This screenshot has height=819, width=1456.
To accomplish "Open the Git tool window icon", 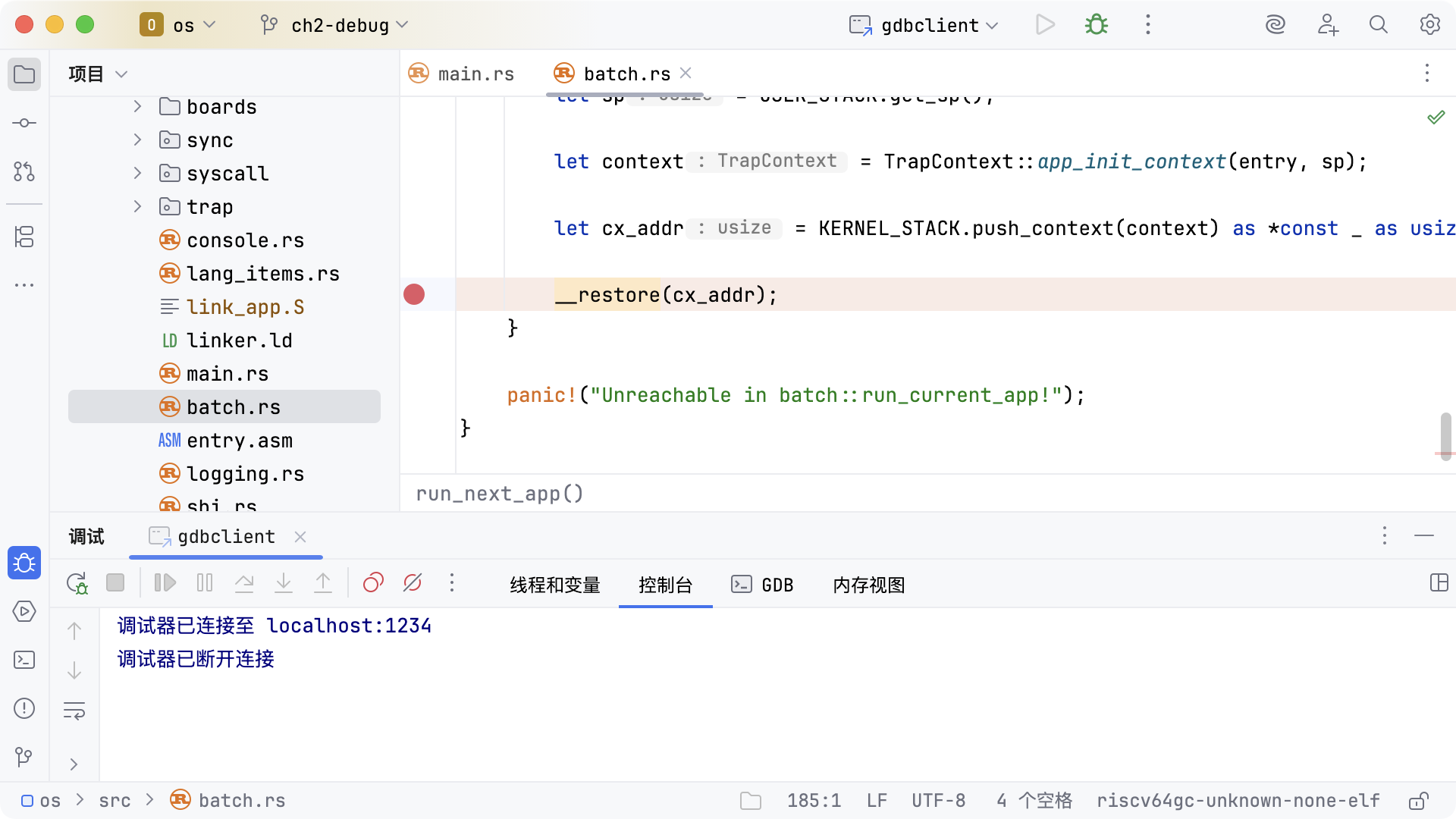I will (x=24, y=757).
